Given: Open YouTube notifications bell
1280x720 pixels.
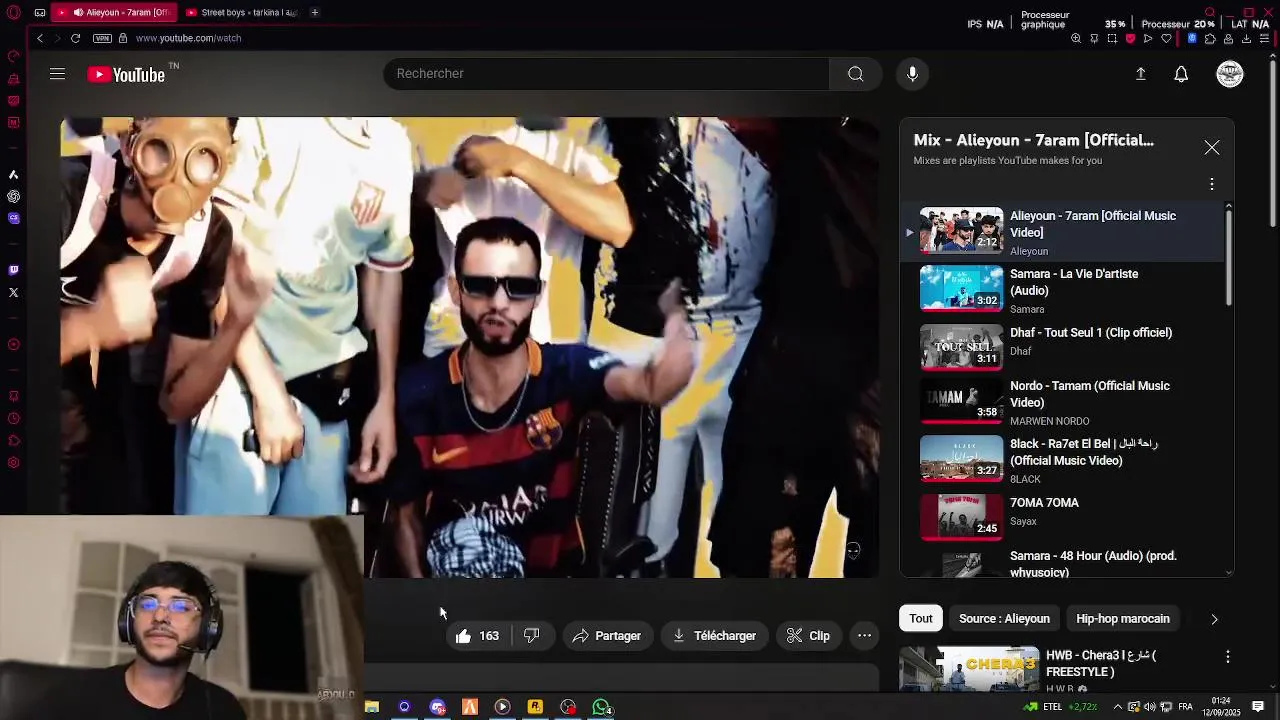Looking at the screenshot, I should (1181, 74).
